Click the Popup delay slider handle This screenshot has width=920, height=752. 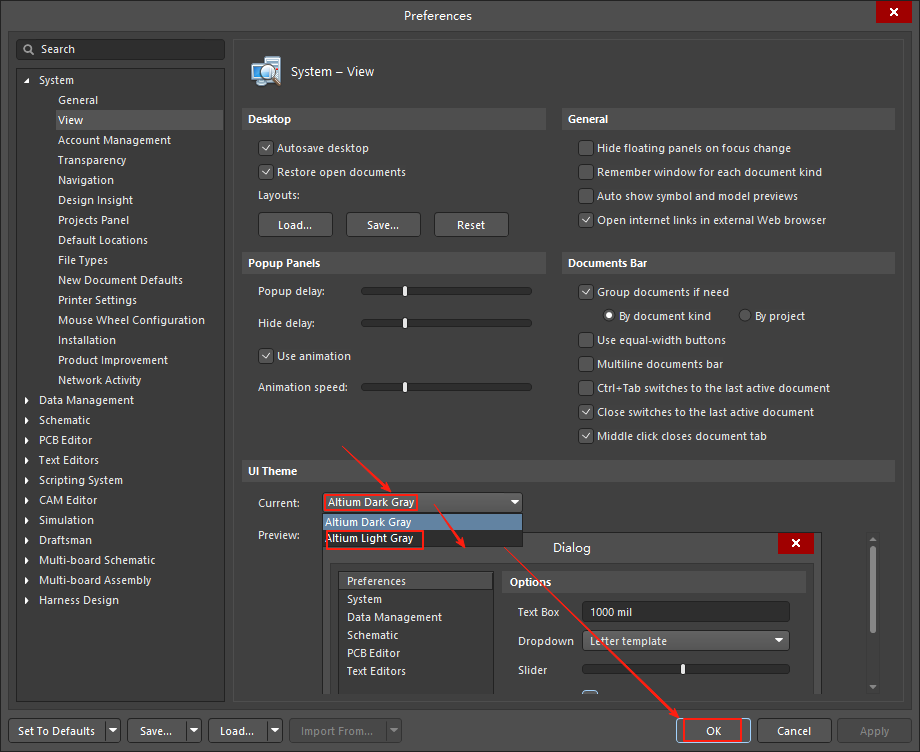point(405,291)
